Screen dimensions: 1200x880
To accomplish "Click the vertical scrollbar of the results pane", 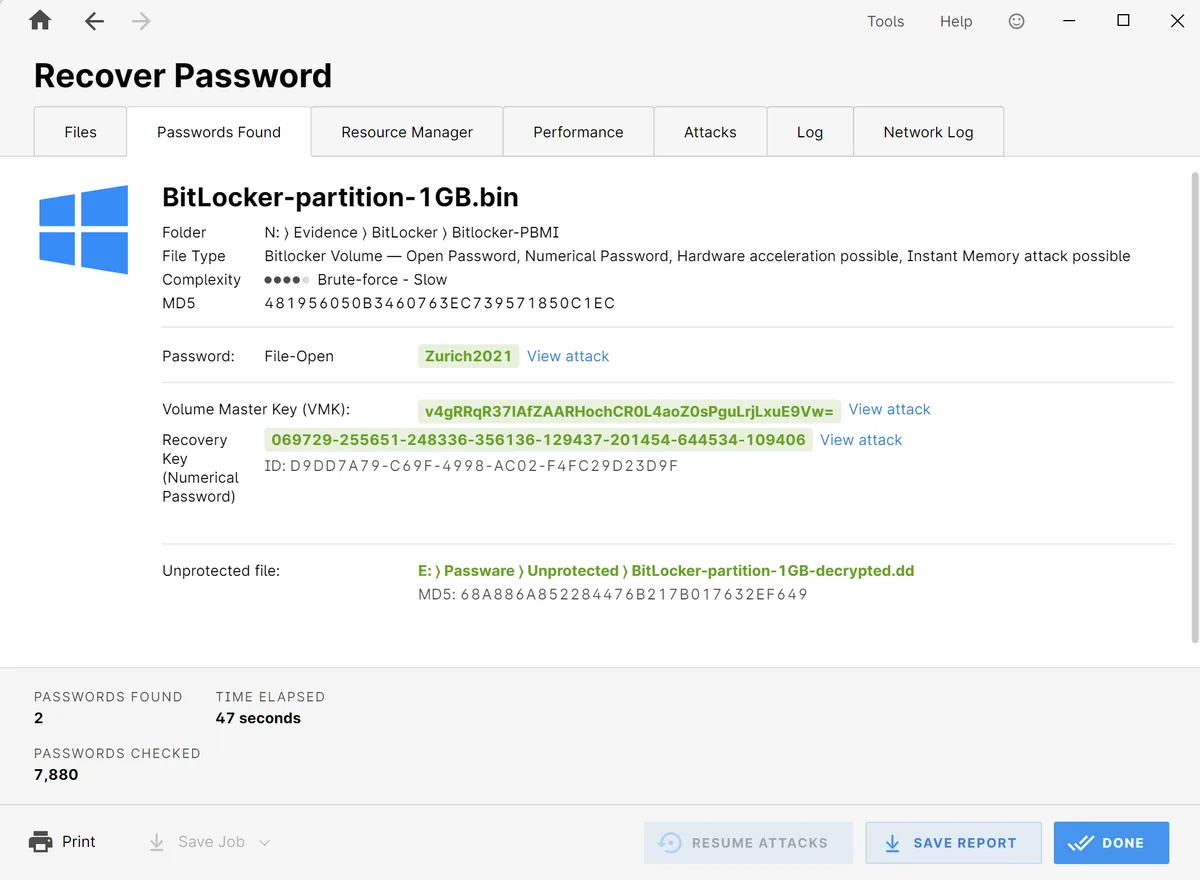I will pos(1194,406).
